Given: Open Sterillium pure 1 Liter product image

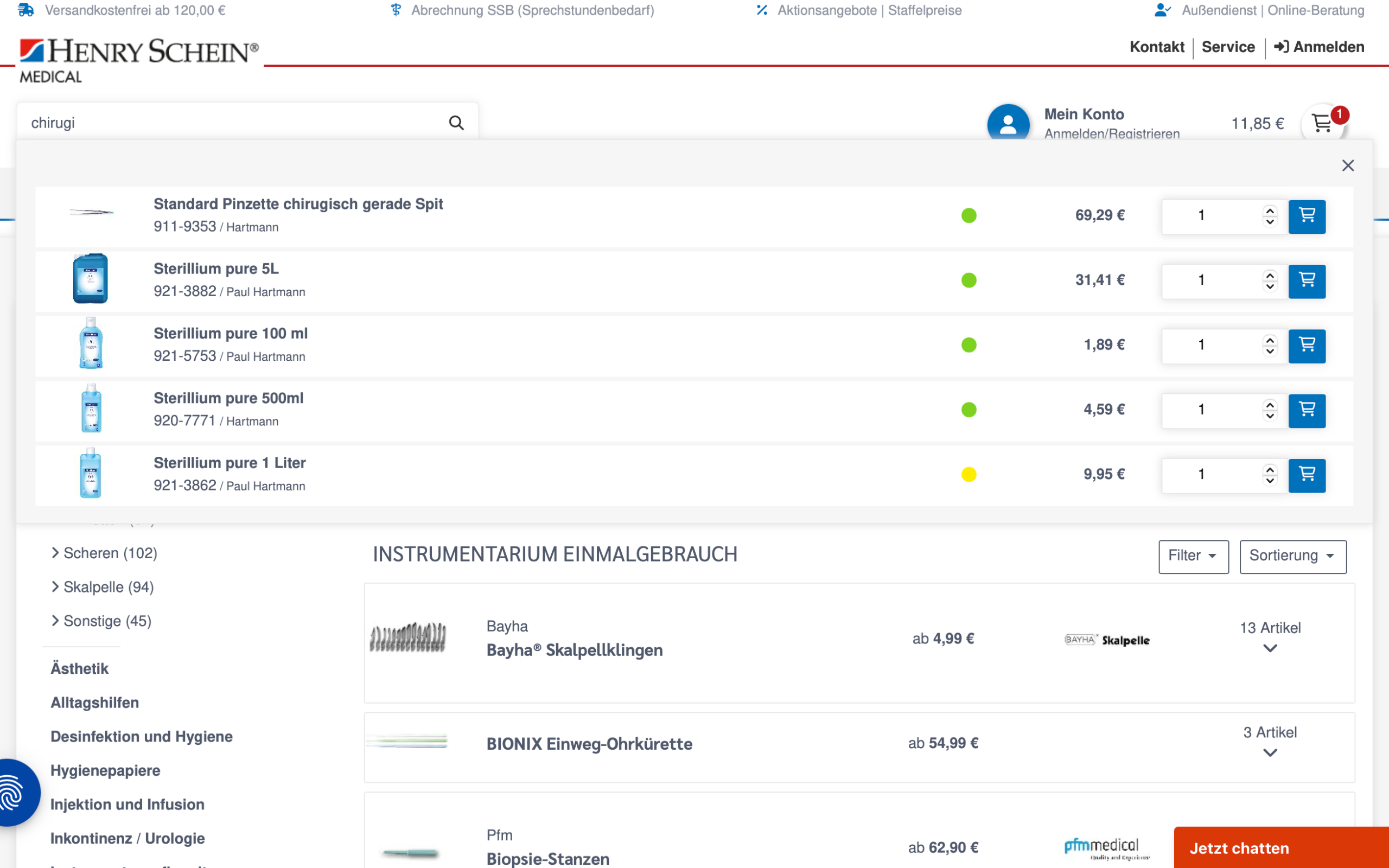Looking at the screenshot, I should point(91,473).
